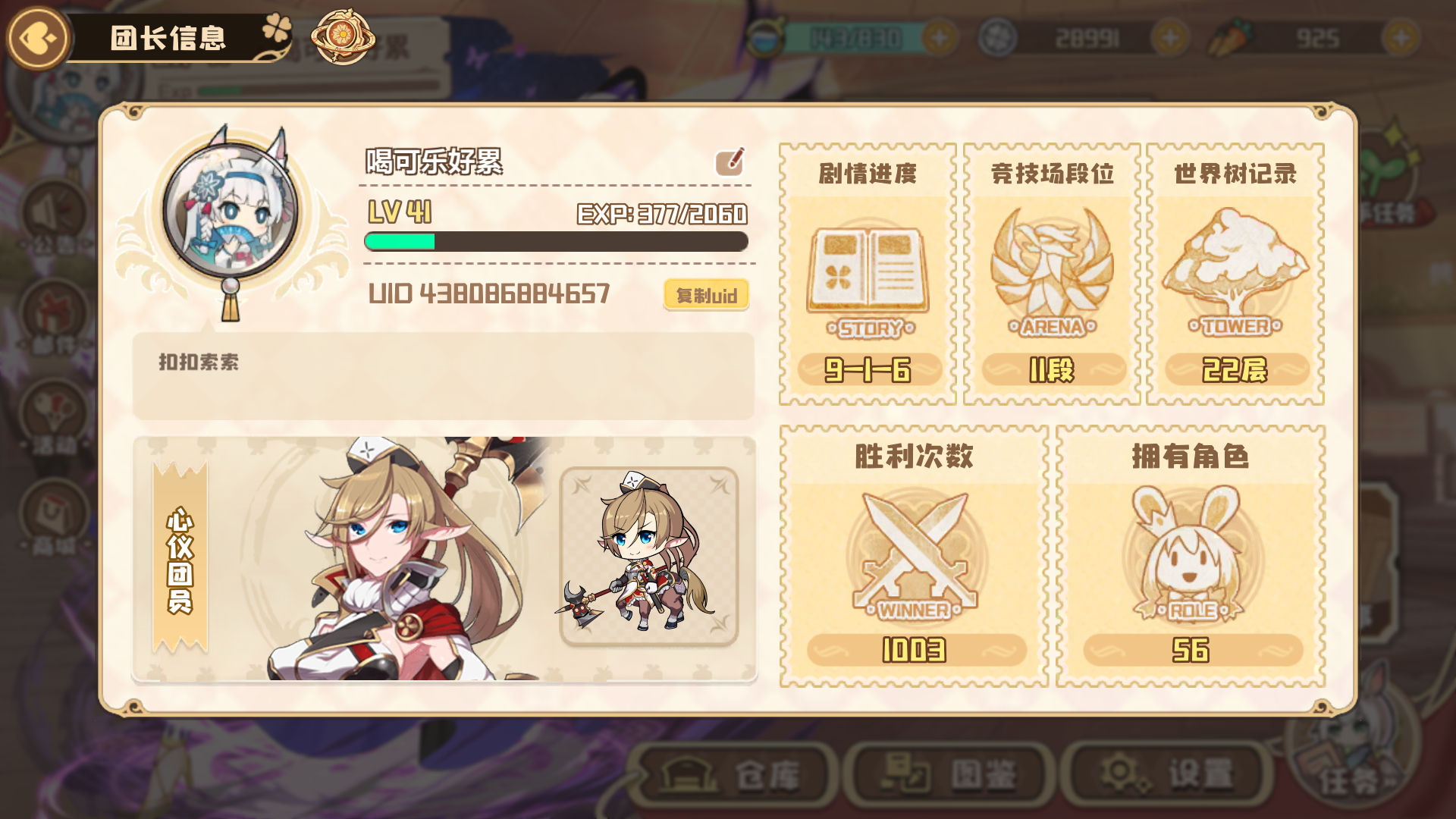
Task: Click the fox-girl player avatar
Action: [231, 210]
